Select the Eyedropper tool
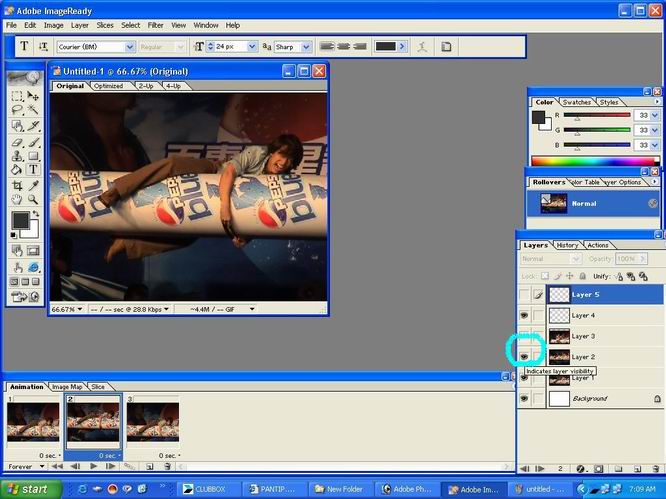The height and width of the screenshot is (499, 666). click(33, 186)
